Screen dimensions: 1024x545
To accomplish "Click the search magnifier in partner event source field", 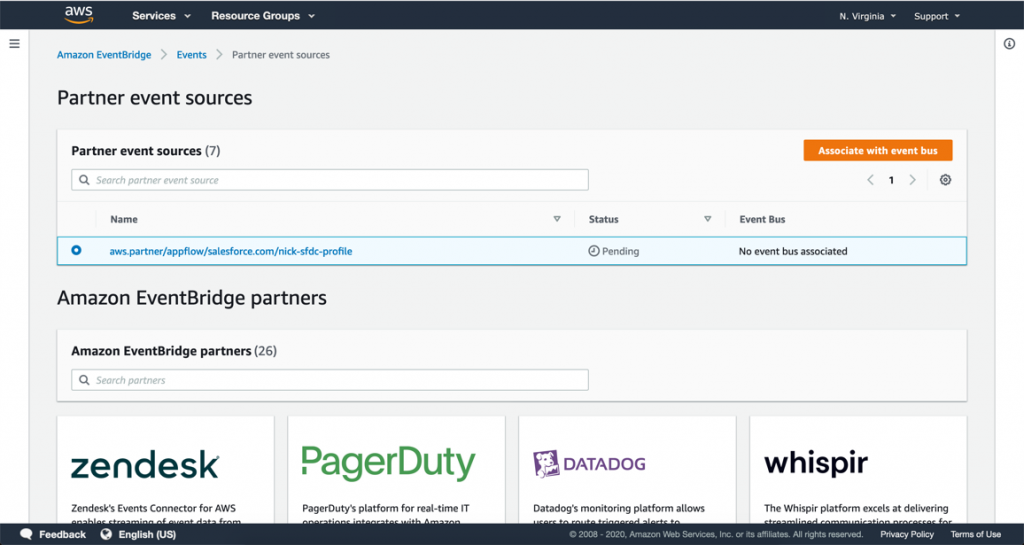I will 84,180.
